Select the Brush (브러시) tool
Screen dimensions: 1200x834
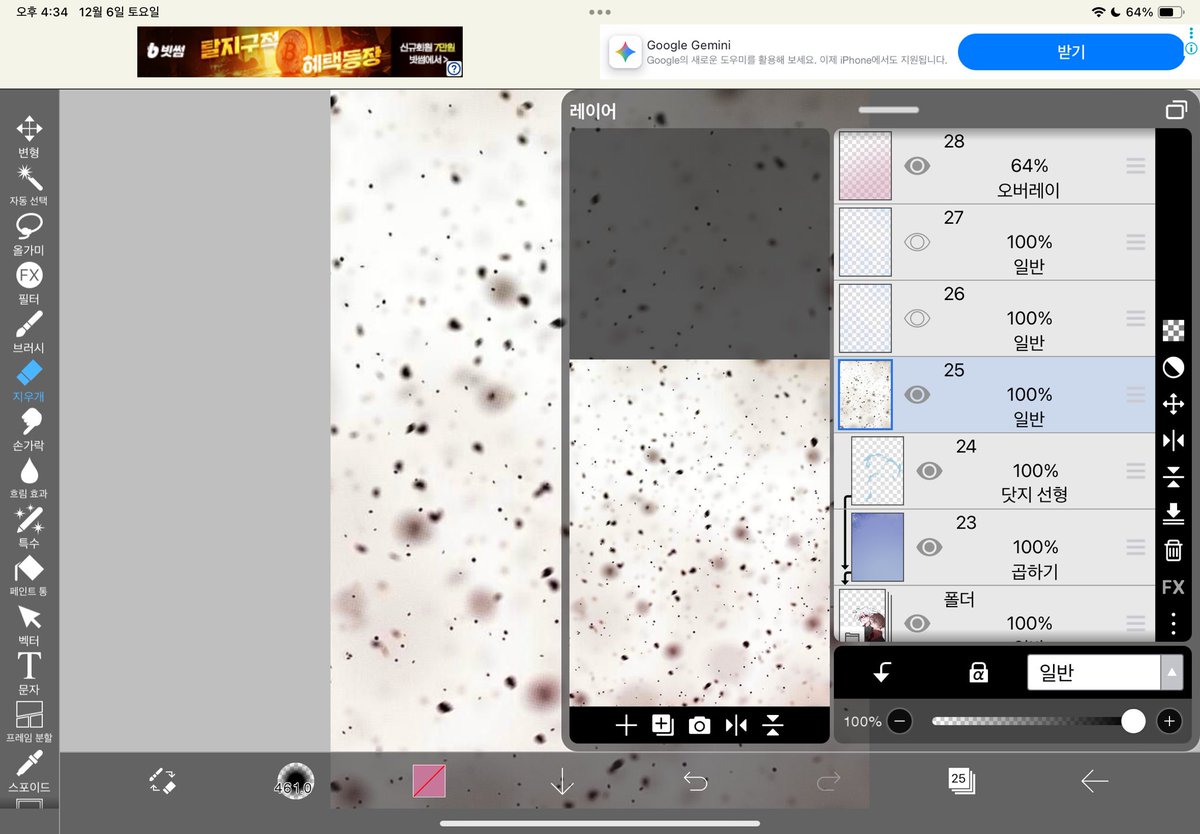[x=29, y=332]
